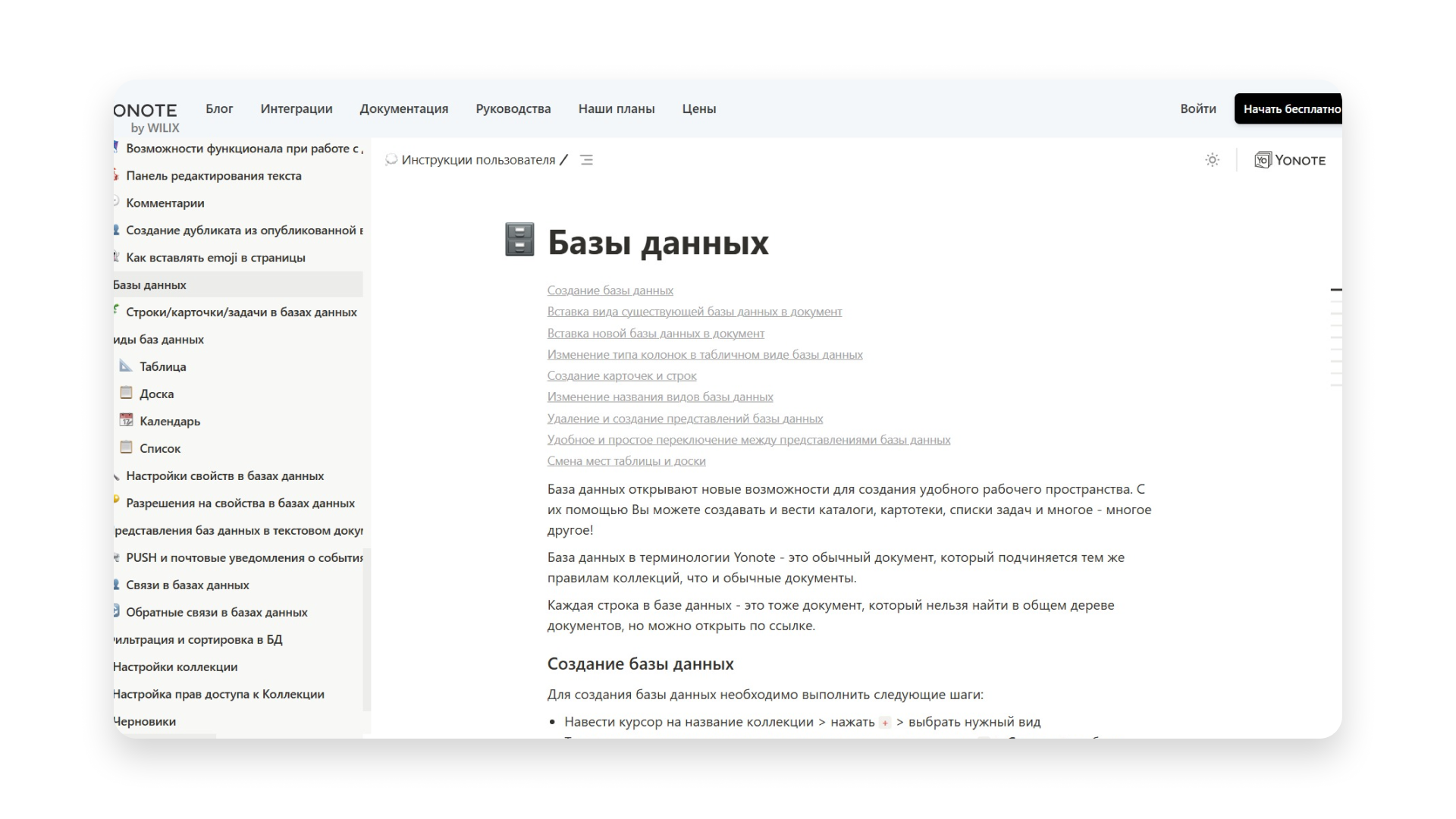
Task: Open the Смена мест таблицы и доски link
Action: (626, 460)
